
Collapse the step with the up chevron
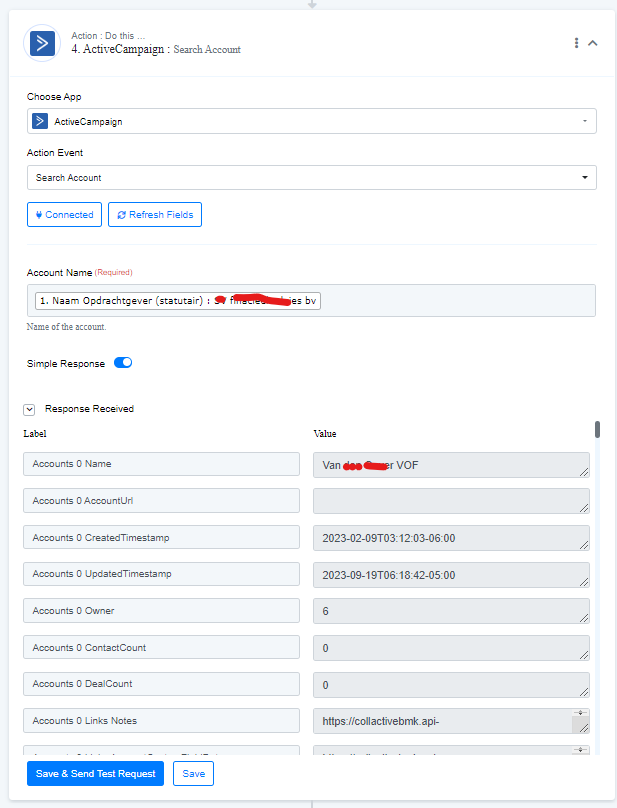click(593, 43)
